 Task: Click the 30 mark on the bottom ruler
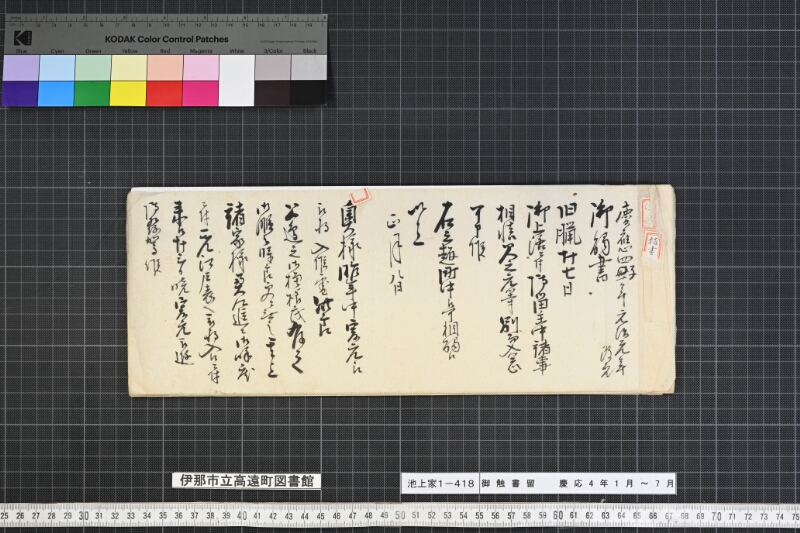coord(84,516)
